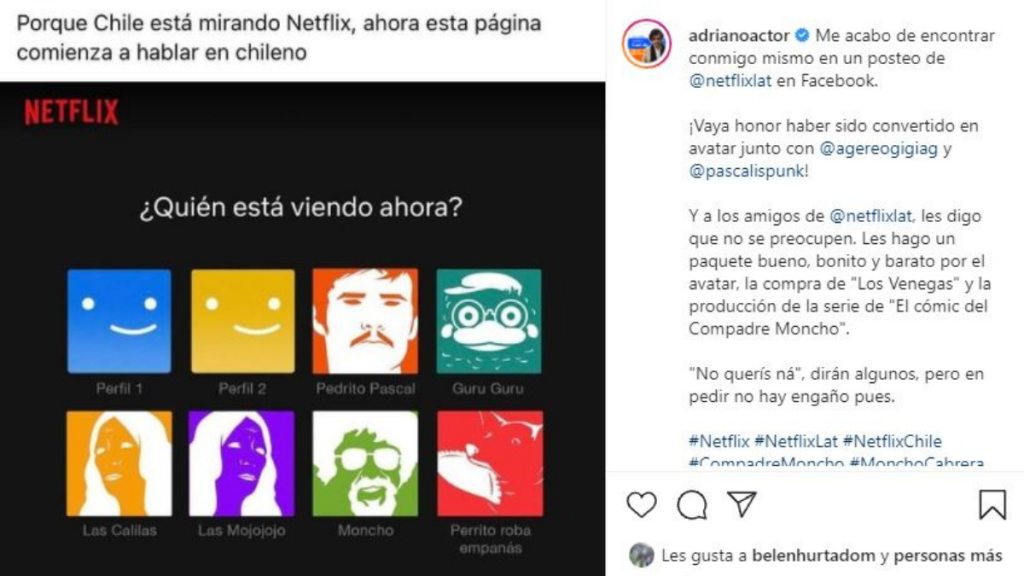Follow the @agereogigiag mention link
1024x576 pixels.
878,148
